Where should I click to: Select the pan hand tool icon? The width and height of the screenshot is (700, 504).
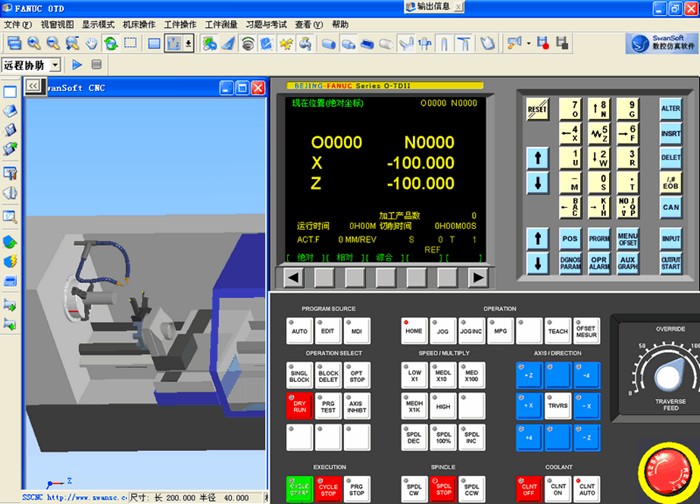coord(92,43)
